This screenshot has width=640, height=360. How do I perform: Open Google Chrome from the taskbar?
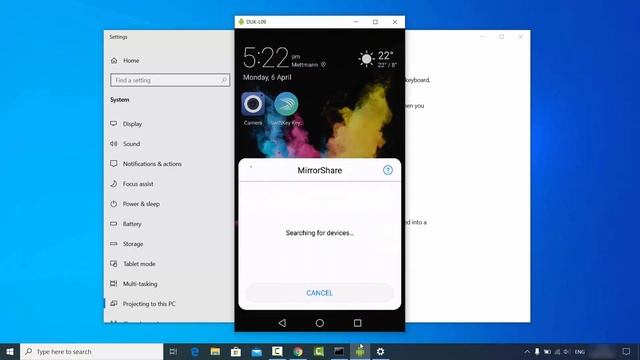coord(298,351)
